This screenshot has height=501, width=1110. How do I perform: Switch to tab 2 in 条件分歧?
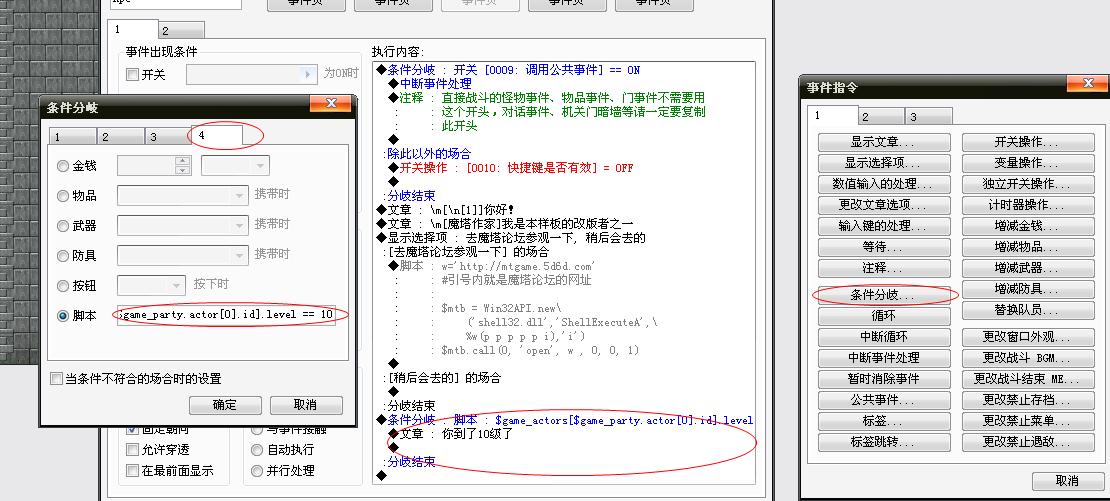120,137
